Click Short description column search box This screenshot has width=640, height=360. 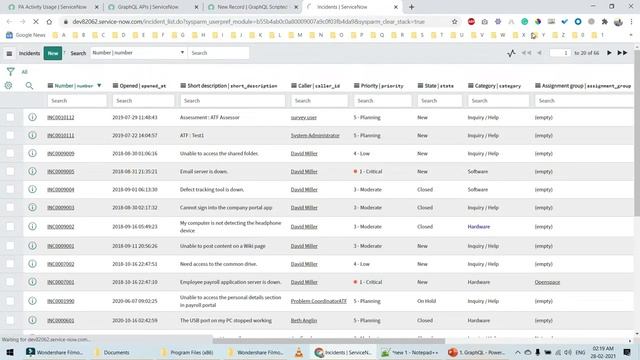(232, 100)
